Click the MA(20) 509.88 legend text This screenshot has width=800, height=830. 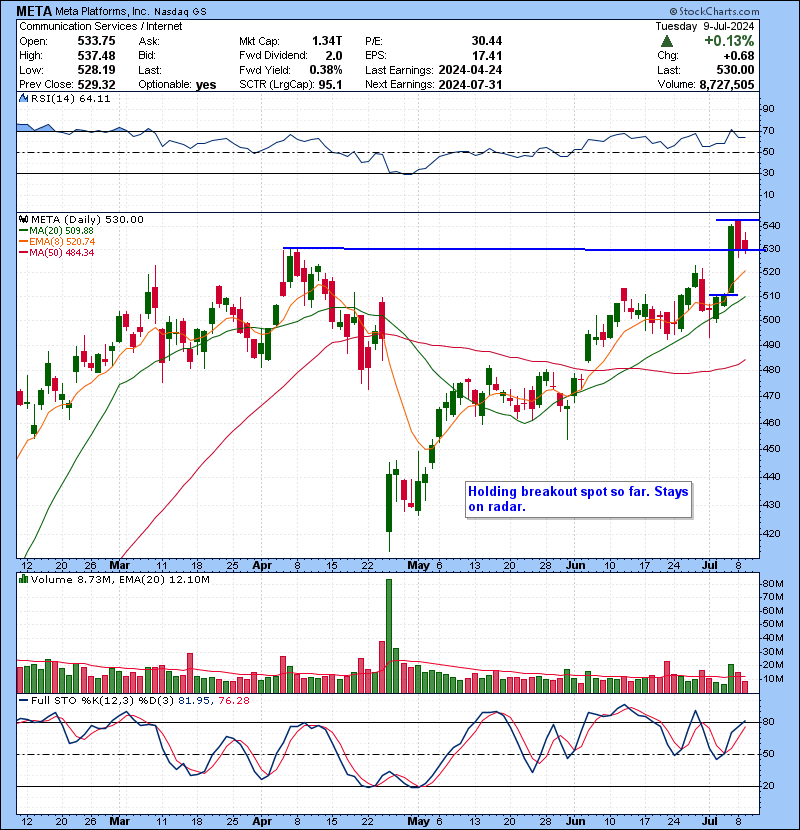61,231
